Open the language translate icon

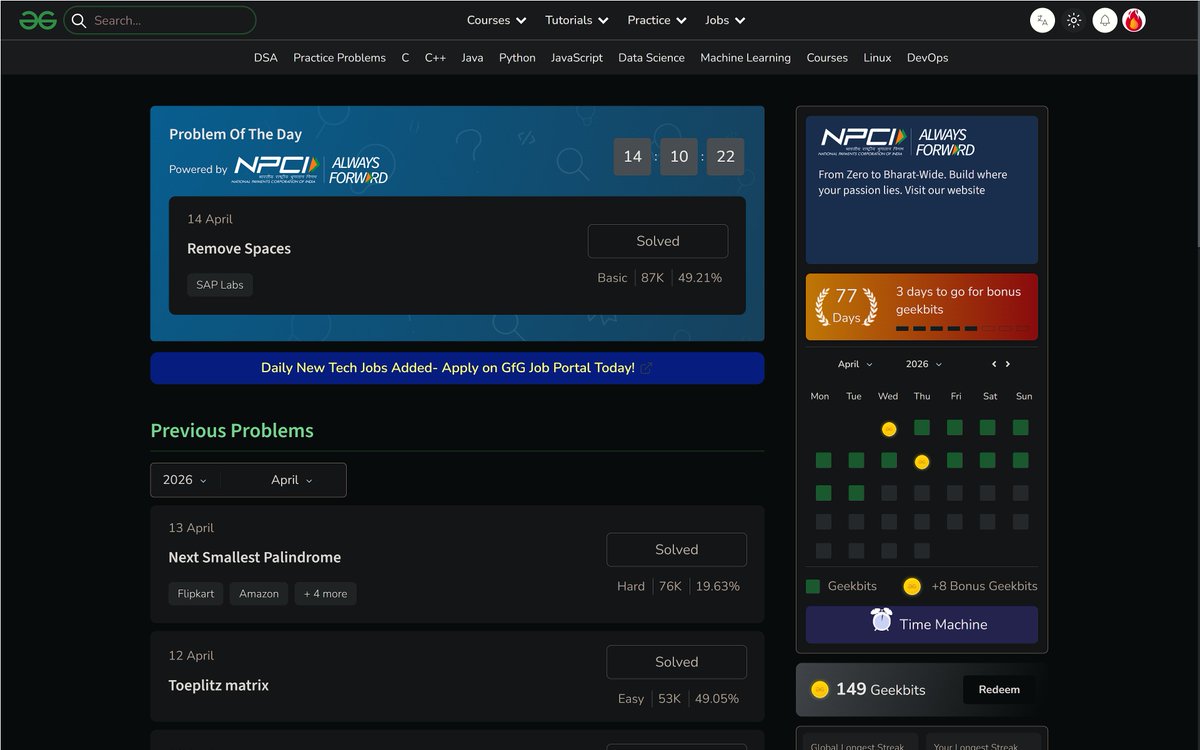tap(1042, 20)
